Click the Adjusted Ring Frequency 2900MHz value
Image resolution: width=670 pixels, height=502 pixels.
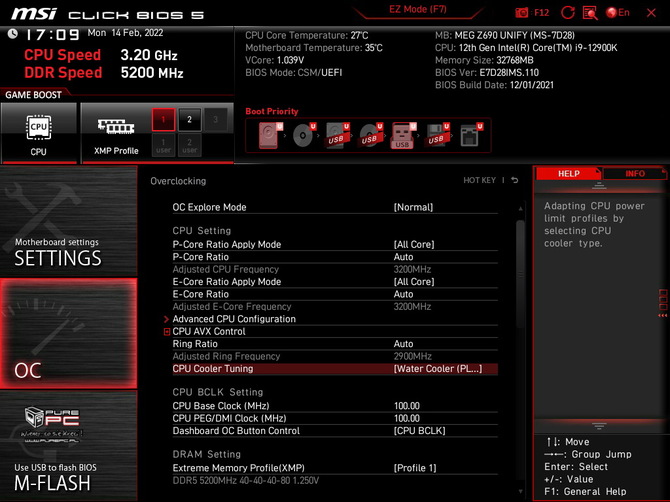point(412,356)
